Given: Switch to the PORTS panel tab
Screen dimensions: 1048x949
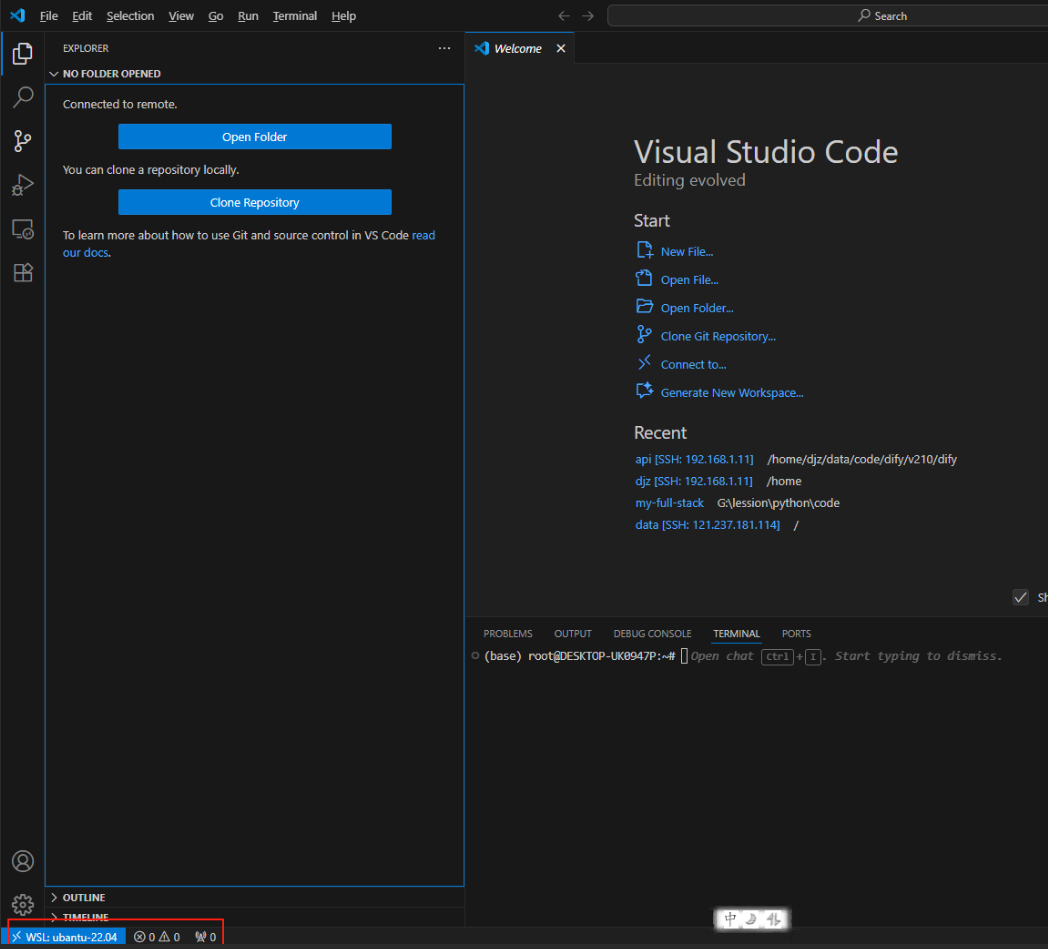Looking at the screenshot, I should pos(796,634).
